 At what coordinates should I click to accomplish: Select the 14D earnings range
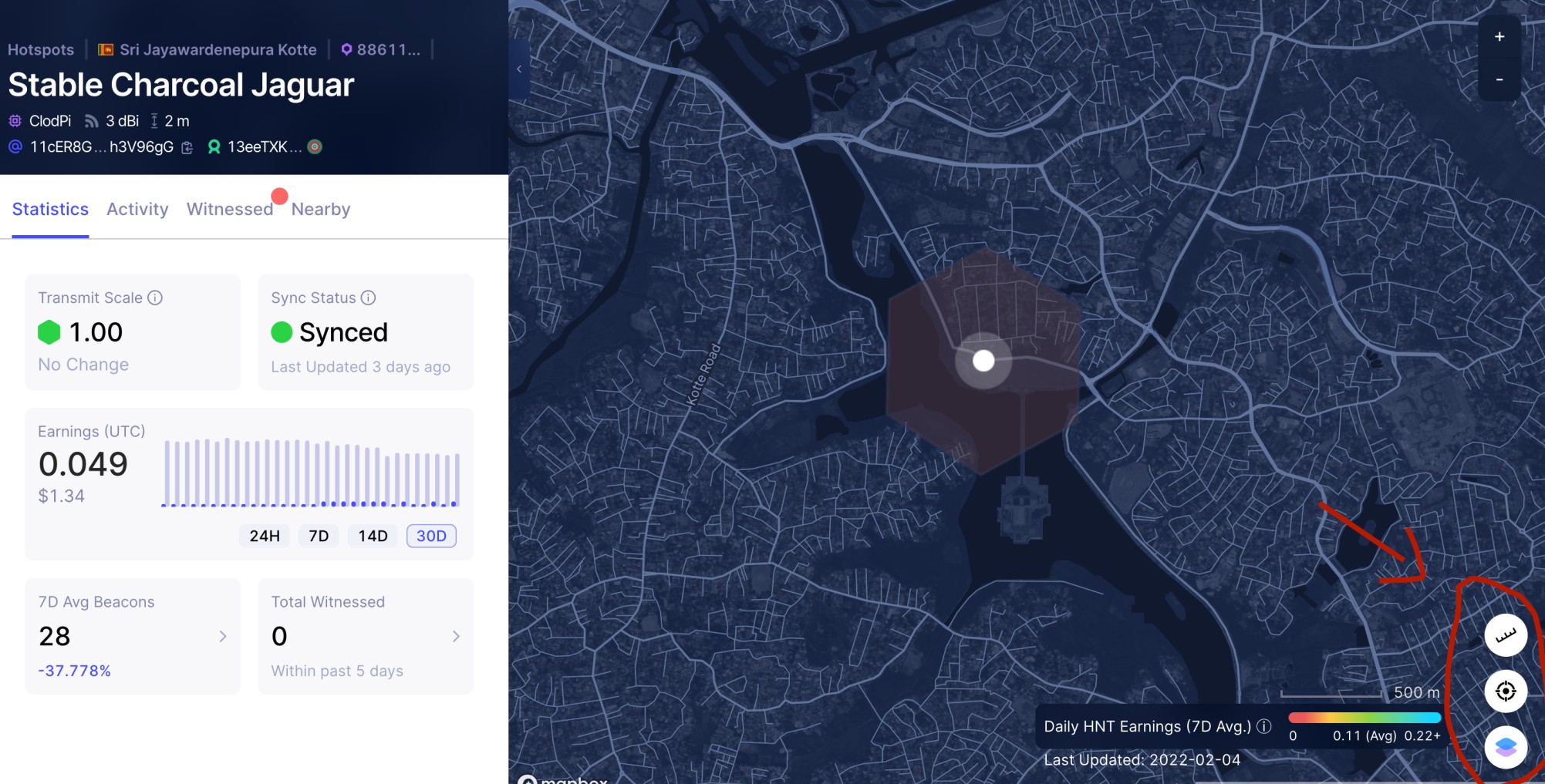click(x=373, y=536)
